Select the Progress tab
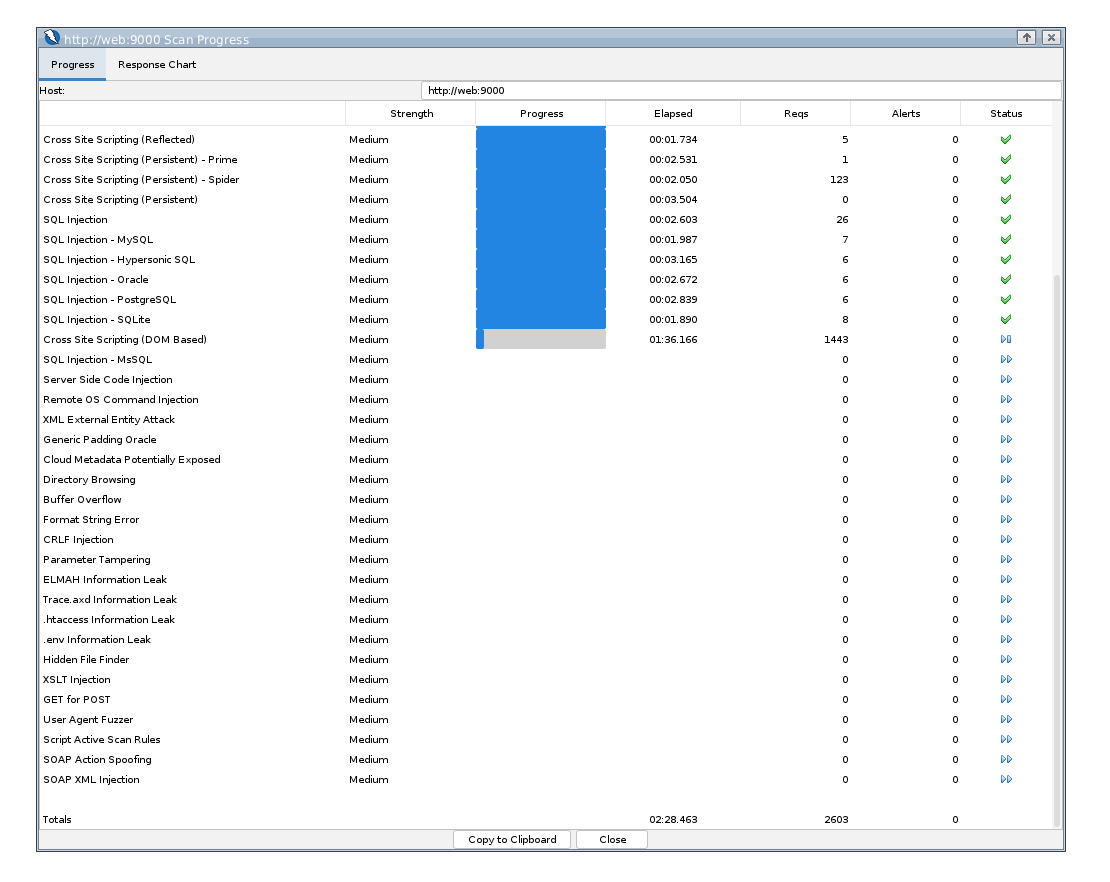1110x882 pixels. [x=72, y=64]
